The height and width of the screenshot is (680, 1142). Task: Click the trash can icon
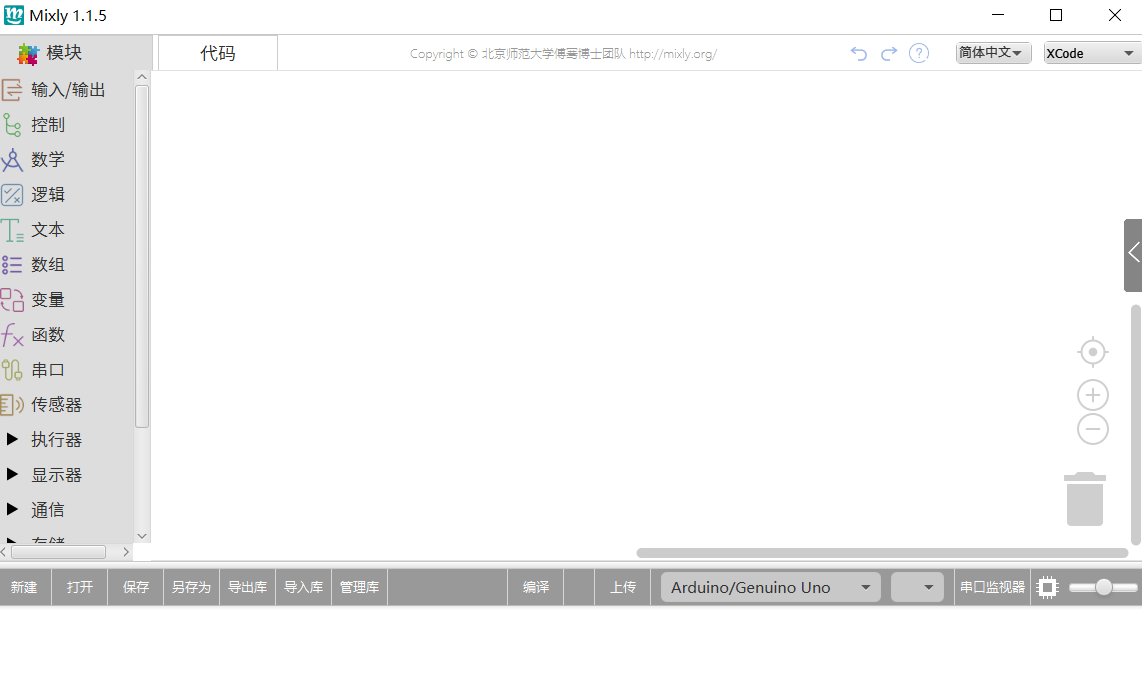point(1085,499)
